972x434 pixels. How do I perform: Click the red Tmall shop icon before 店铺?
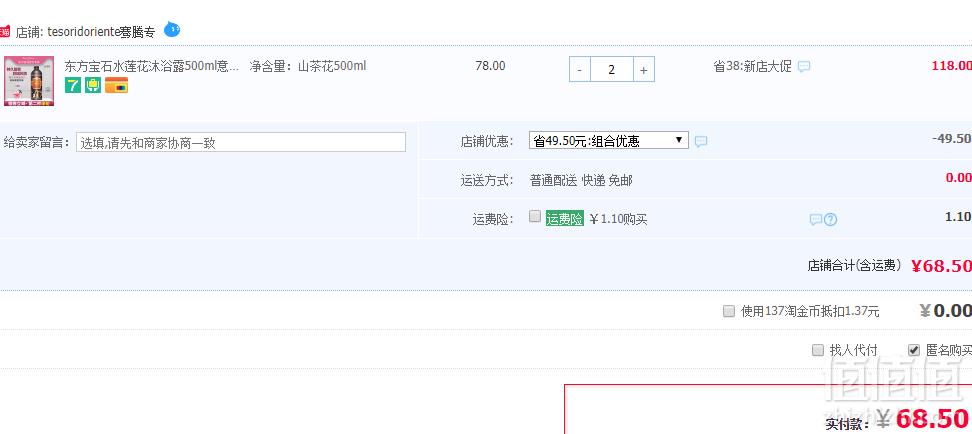(4, 32)
